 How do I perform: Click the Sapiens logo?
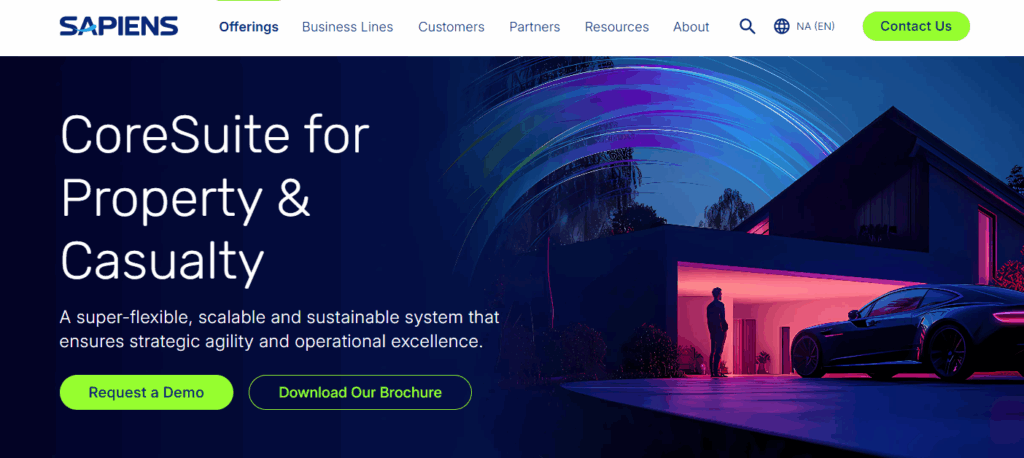tap(118, 27)
